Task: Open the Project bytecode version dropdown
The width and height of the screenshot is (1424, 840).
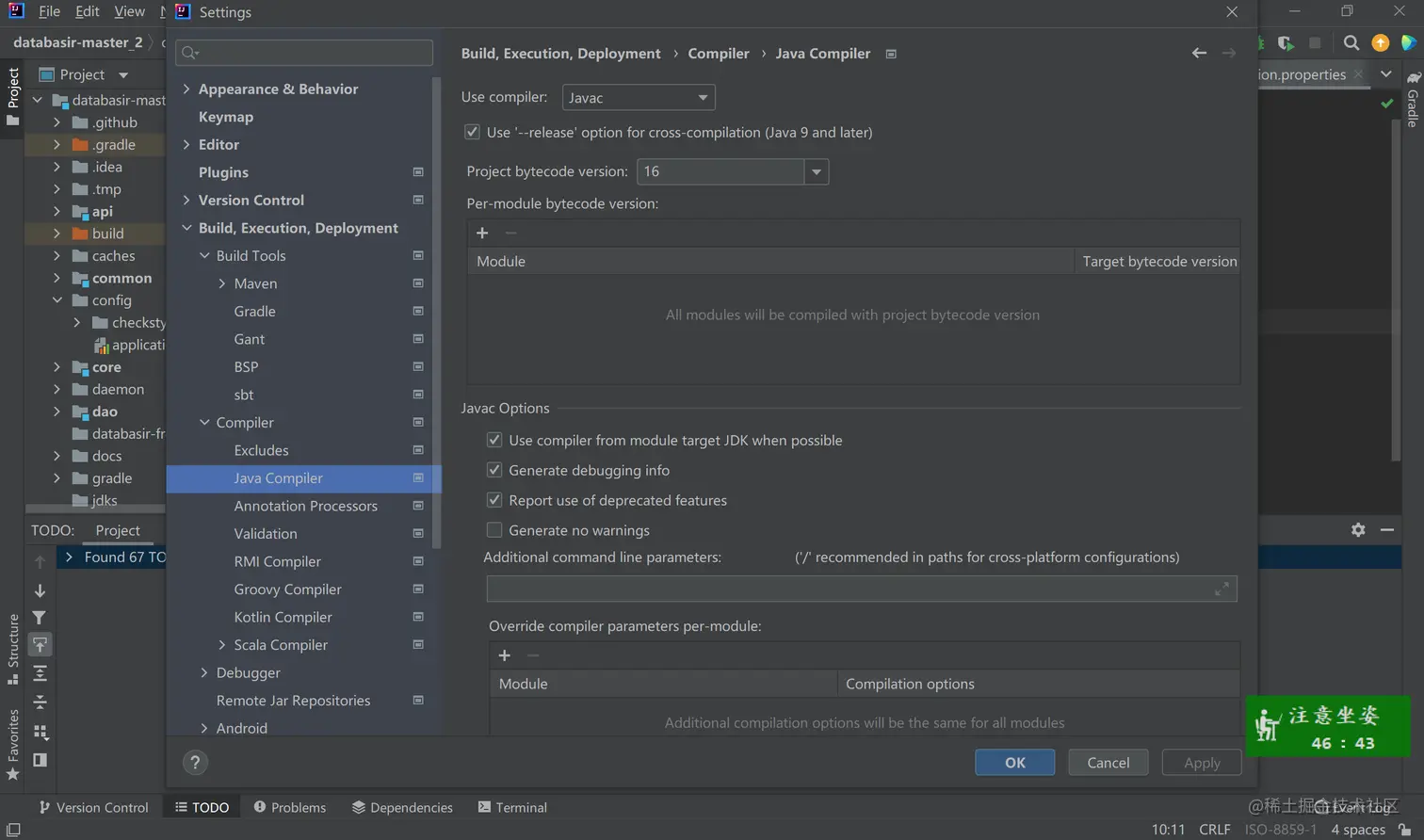Action: [816, 172]
